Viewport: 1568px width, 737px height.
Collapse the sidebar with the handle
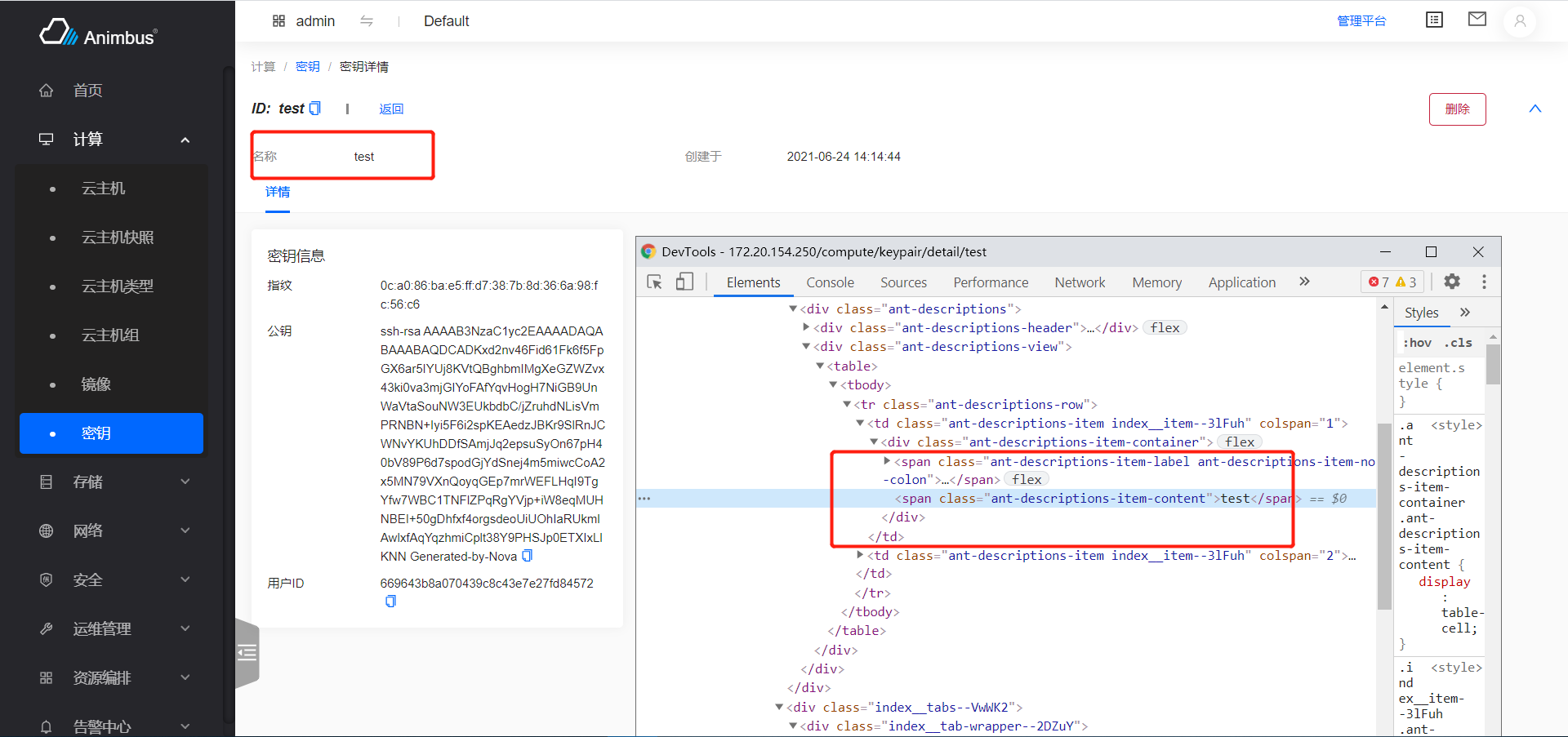tap(247, 652)
